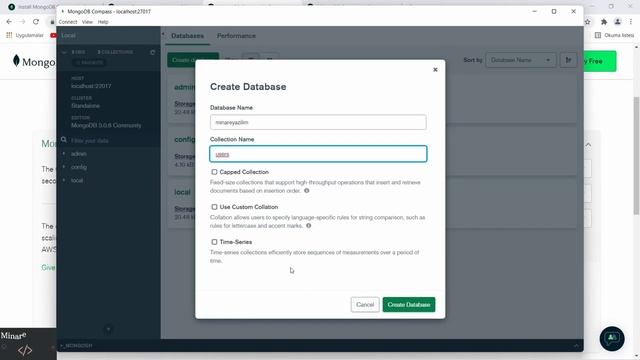Focus the Database Name input field
The image size is (640, 360).
(x=318, y=122)
